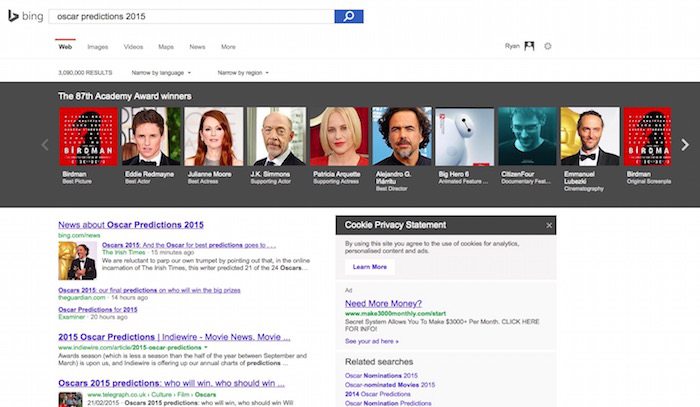The height and width of the screenshot is (407, 700).
Task: Close the Cookie Privacy Statement banner
Action: tap(549, 225)
